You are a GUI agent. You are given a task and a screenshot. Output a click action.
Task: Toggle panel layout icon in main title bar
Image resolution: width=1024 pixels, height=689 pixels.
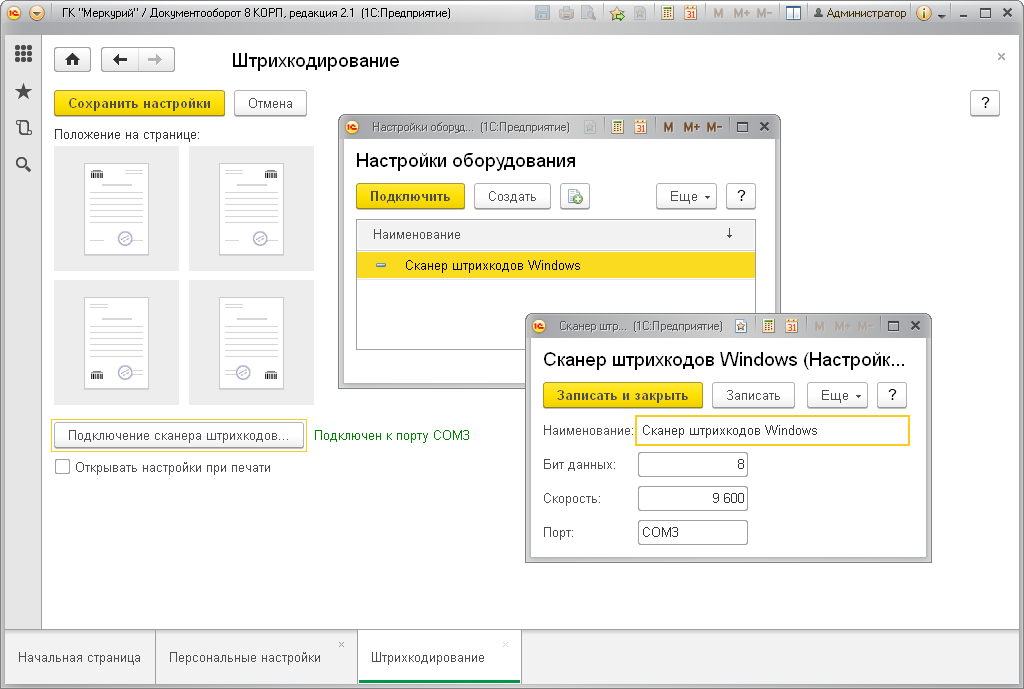[x=793, y=13]
